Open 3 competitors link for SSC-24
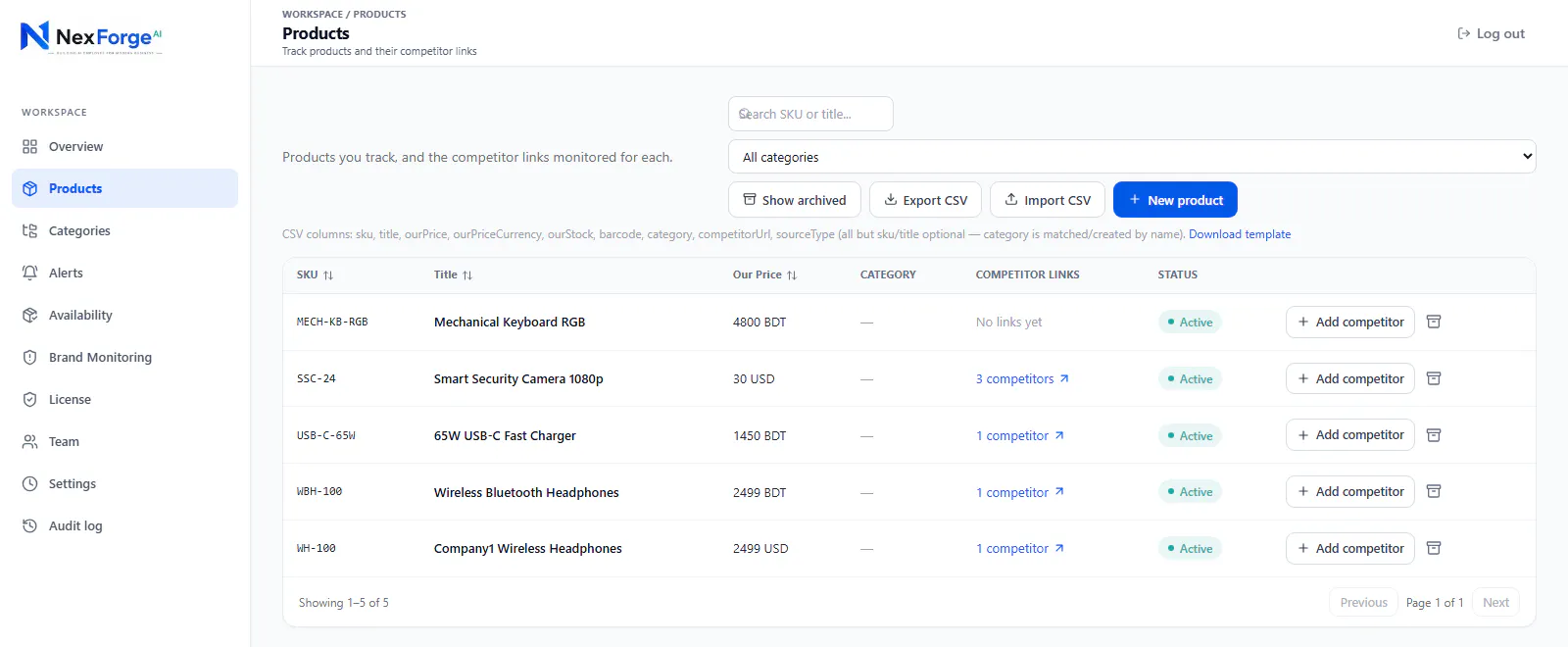Screen dimensions: 1568x647 coord(1022,378)
